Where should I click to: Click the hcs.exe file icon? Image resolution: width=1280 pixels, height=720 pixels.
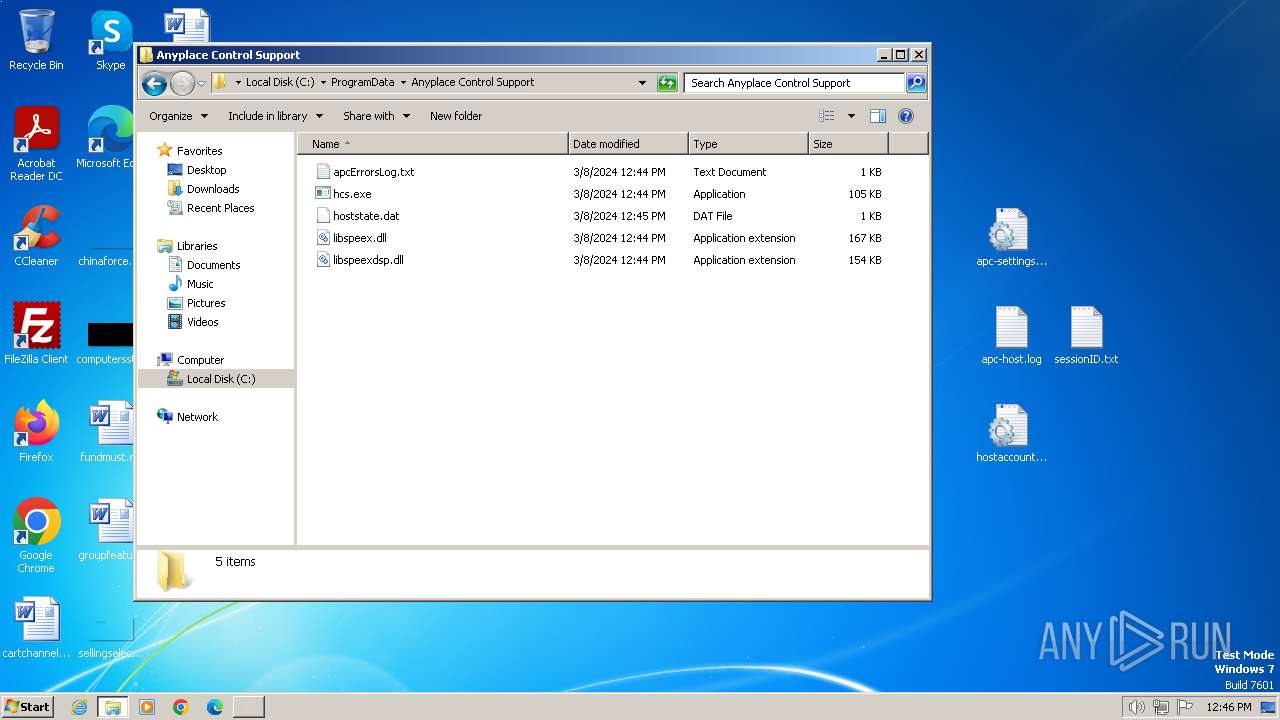click(323, 194)
